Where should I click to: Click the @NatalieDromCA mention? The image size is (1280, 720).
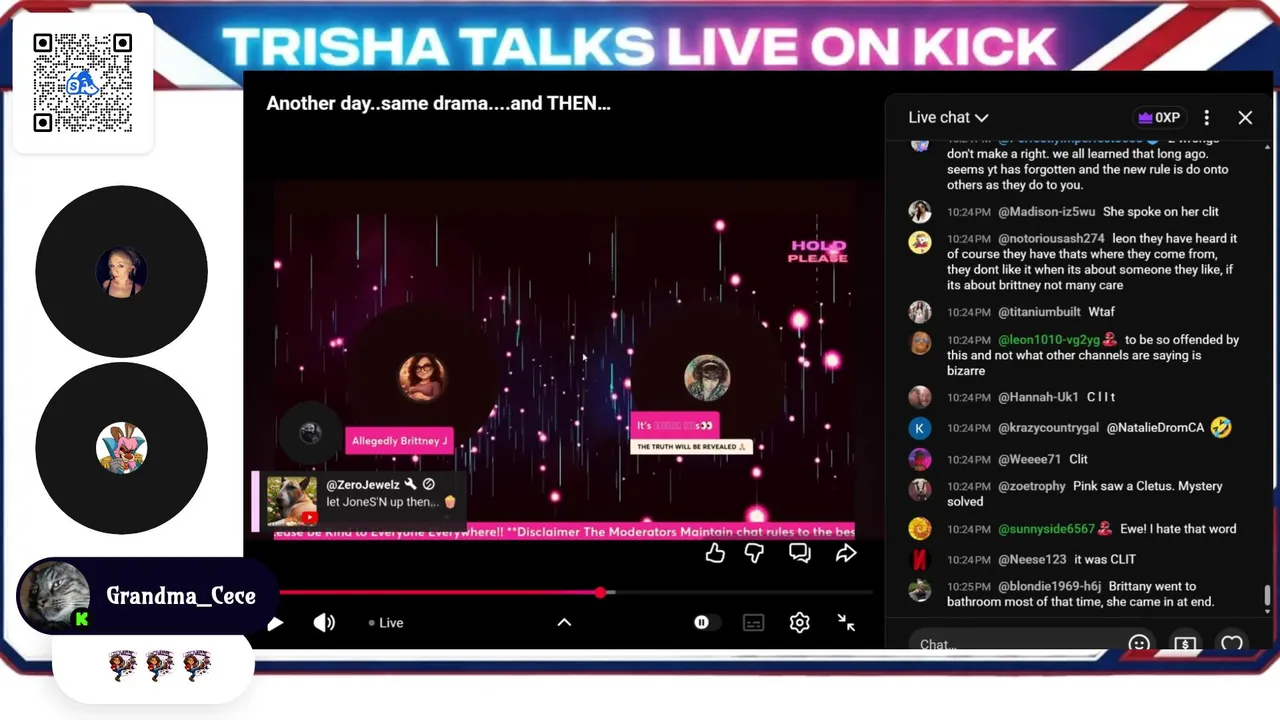tap(1155, 428)
